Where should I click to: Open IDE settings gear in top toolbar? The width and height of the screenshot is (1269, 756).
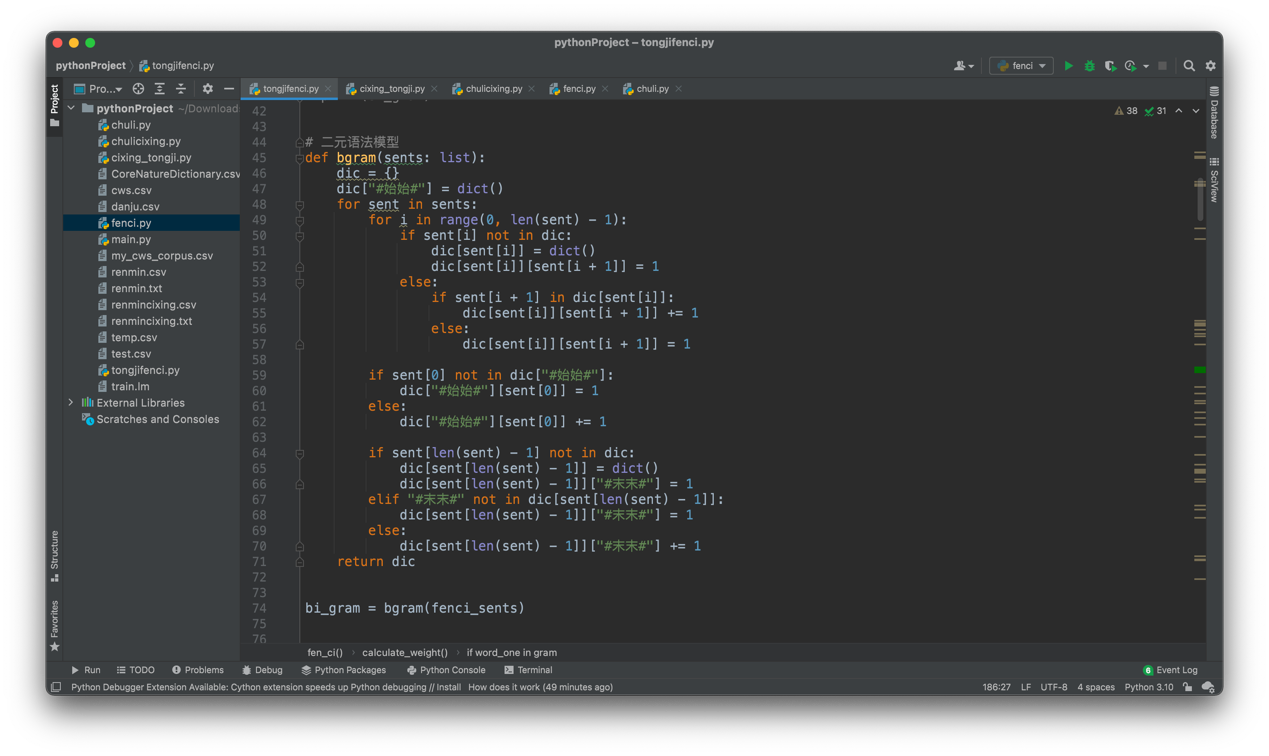1210,66
